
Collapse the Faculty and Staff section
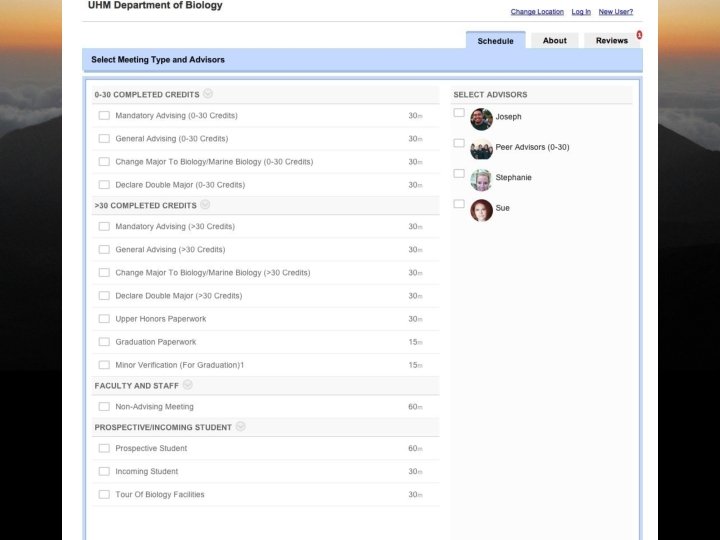[x=187, y=385]
